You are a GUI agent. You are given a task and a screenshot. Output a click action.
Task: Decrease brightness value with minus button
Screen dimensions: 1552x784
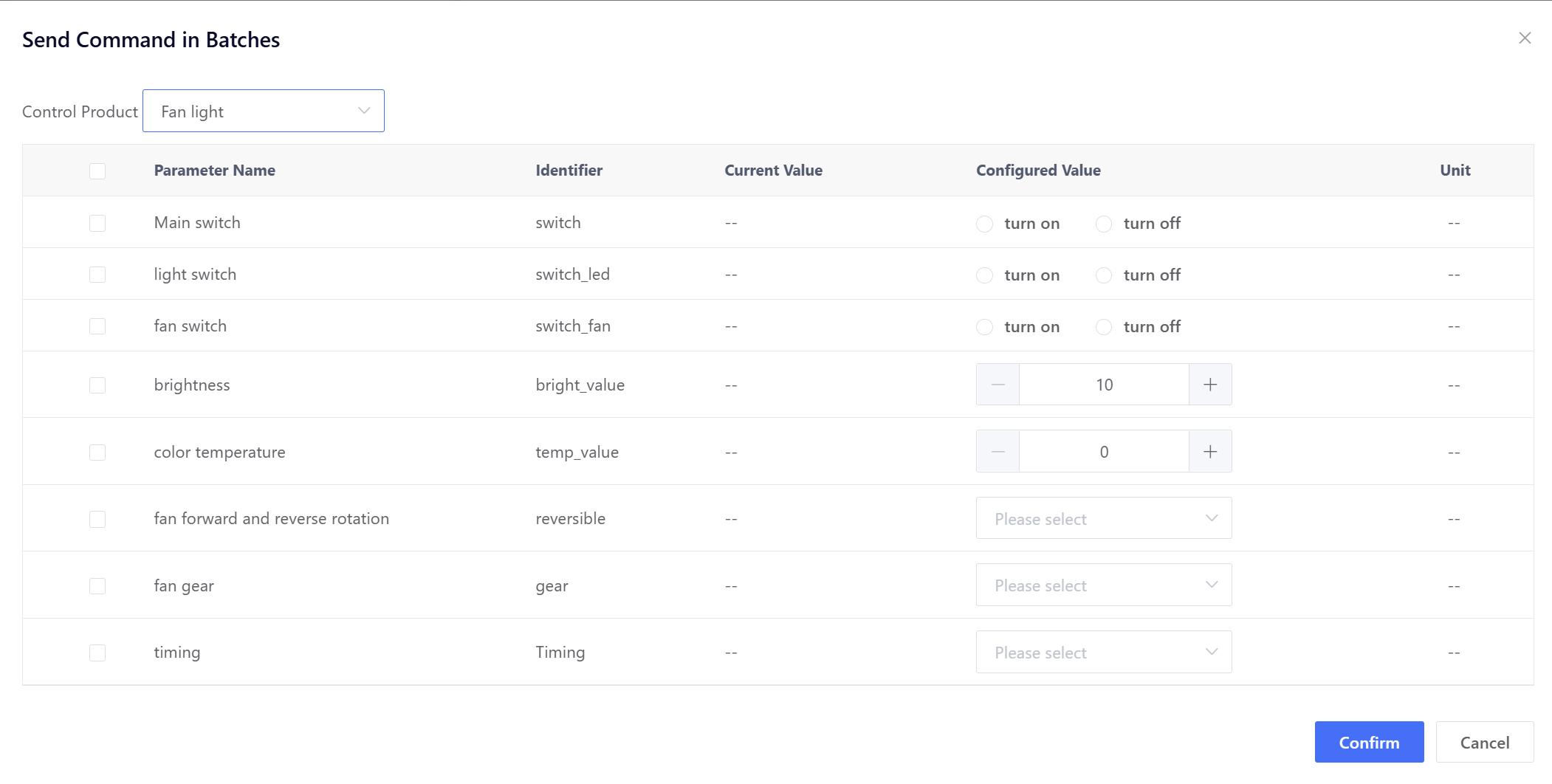(998, 385)
